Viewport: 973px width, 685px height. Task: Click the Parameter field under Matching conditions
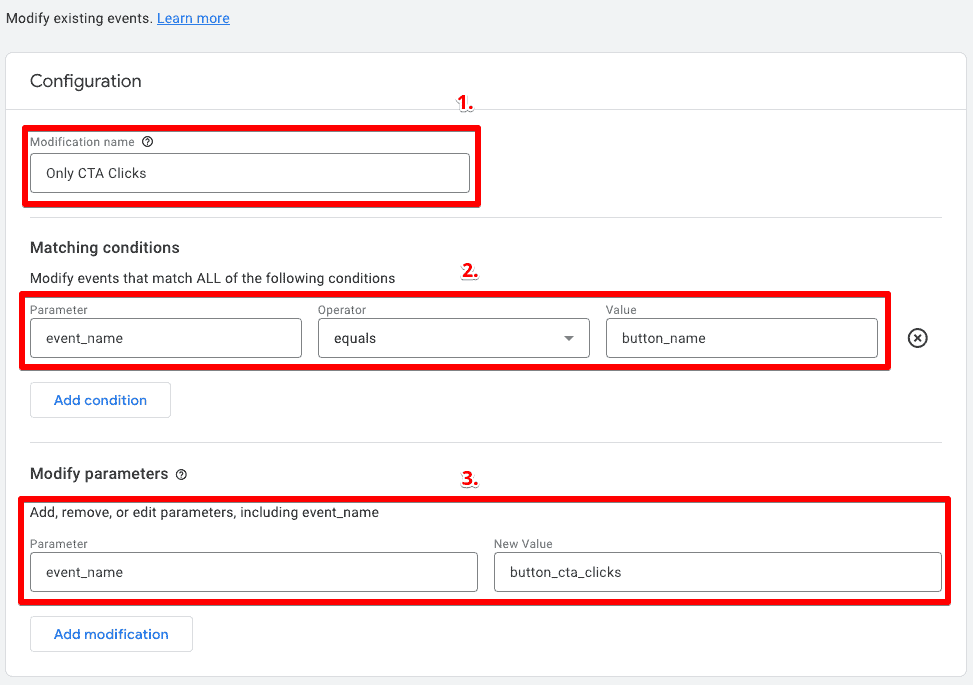tap(165, 338)
